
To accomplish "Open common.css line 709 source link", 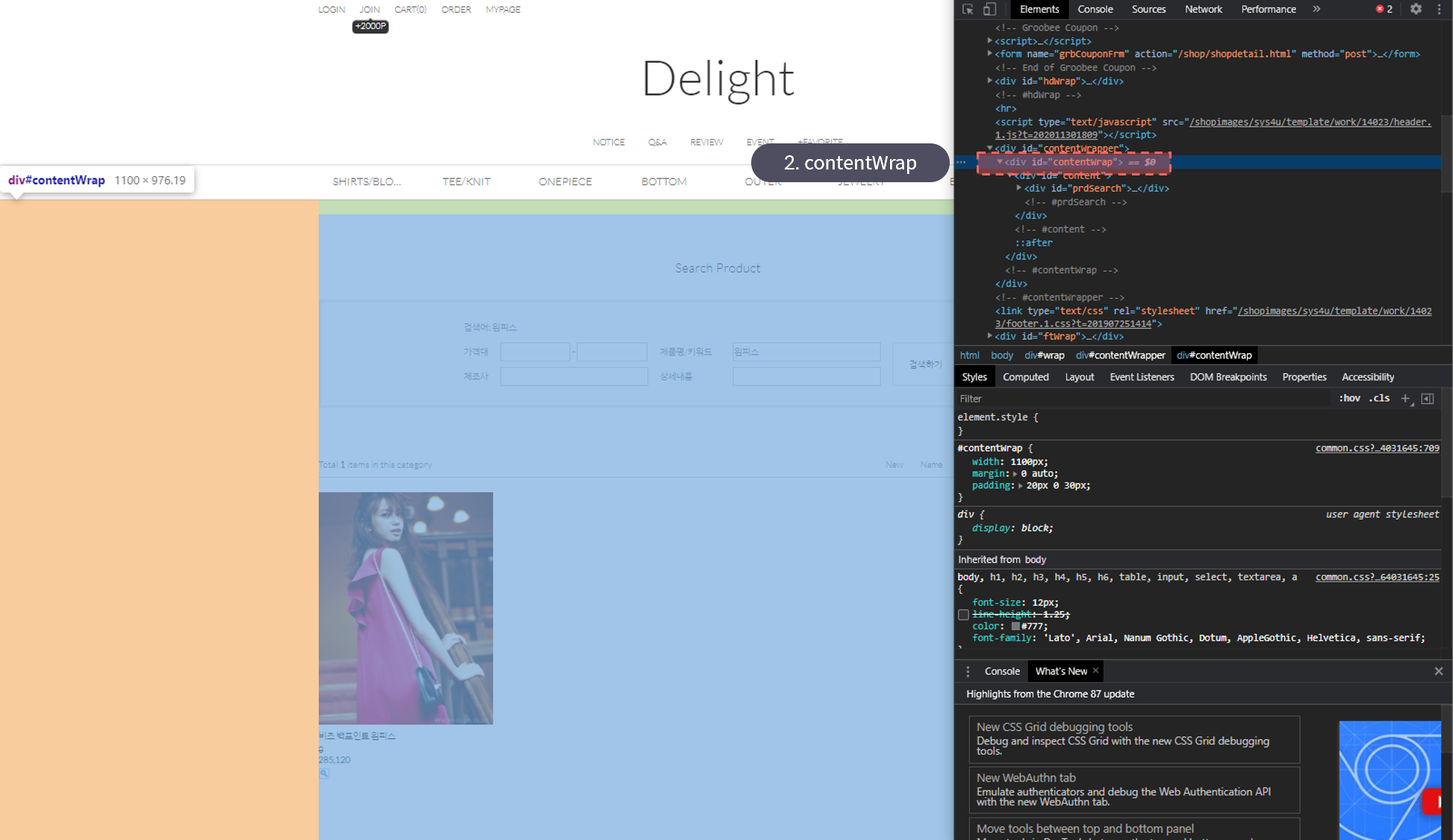I will point(1377,448).
